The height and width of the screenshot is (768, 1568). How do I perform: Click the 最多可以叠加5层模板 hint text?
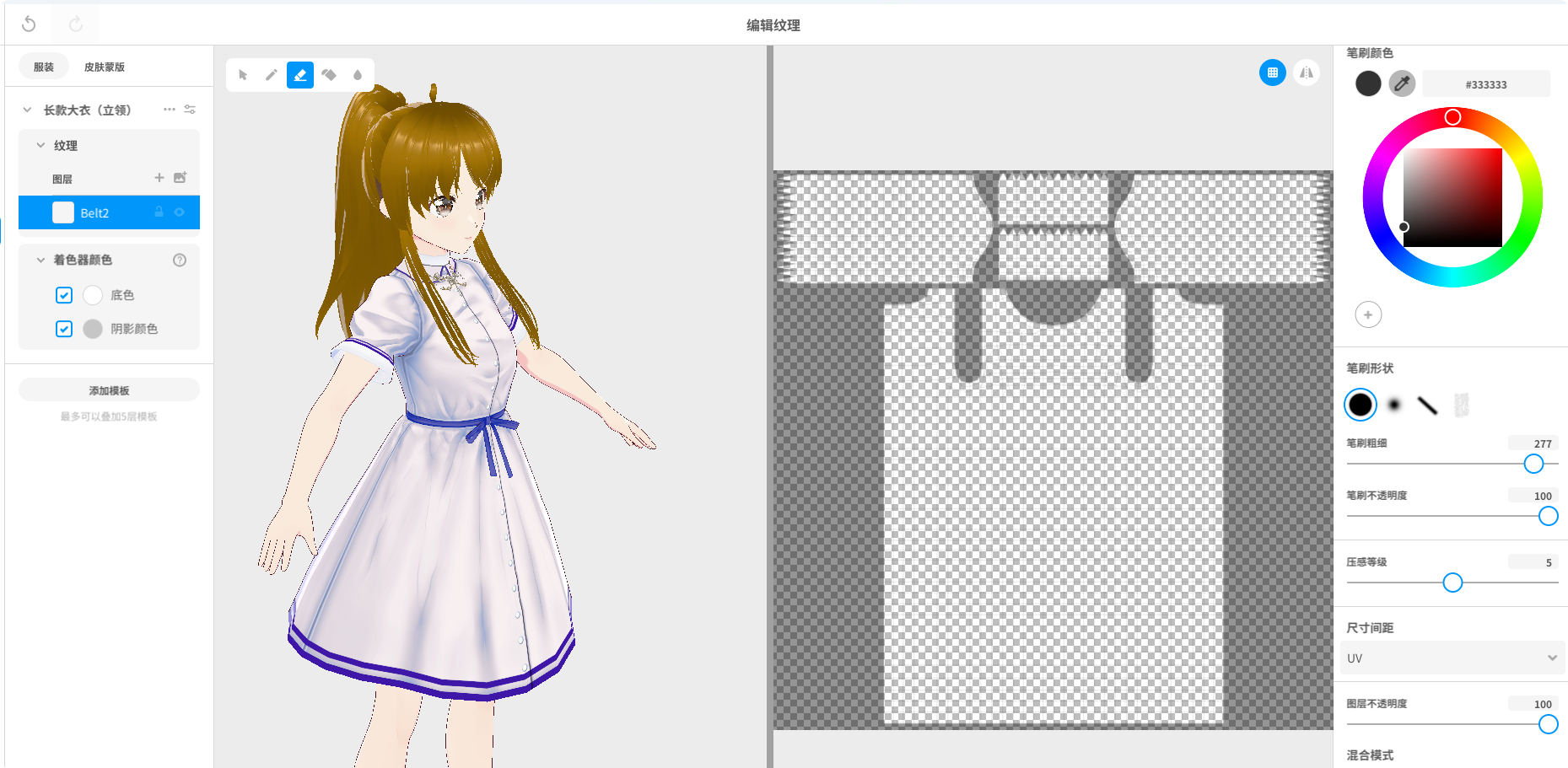click(x=109, y=416)
